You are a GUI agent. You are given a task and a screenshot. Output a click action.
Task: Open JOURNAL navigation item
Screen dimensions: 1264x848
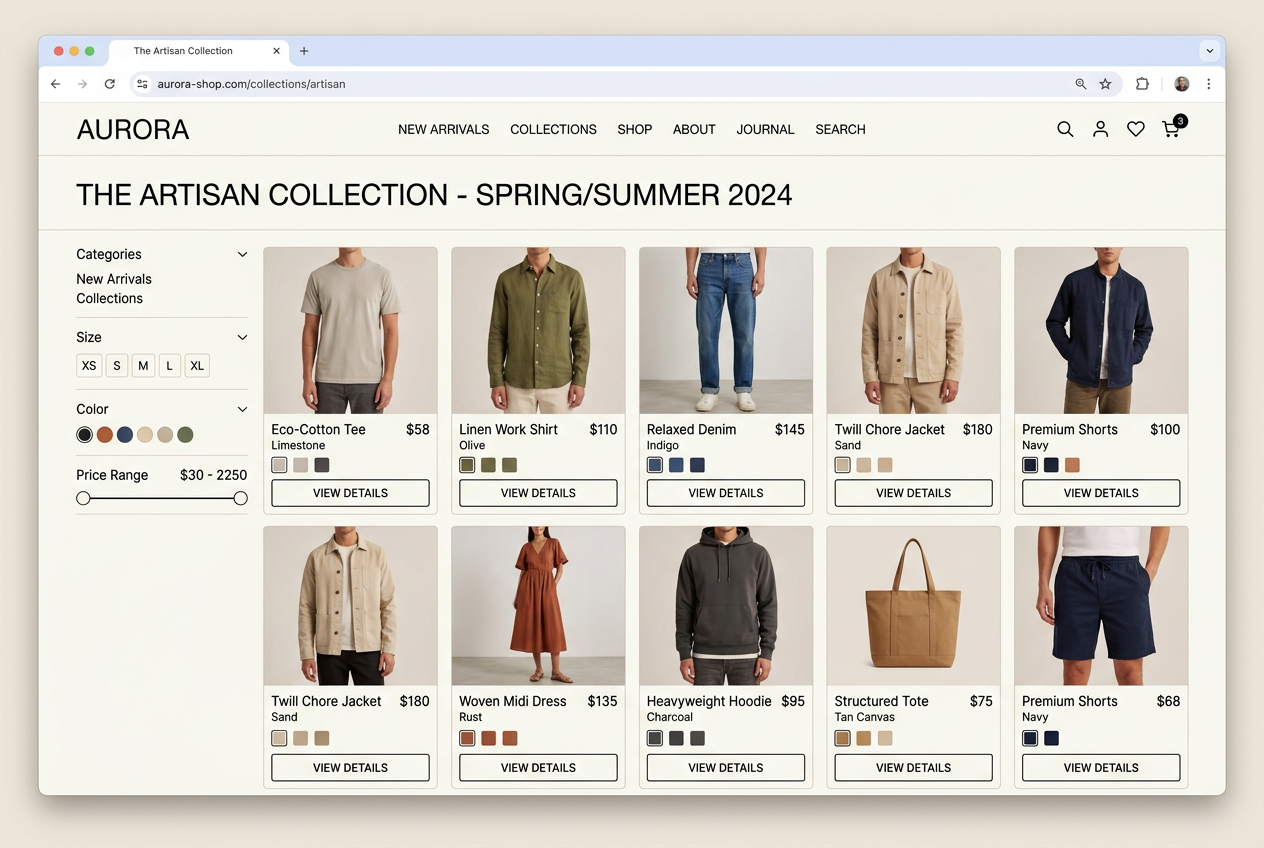[x=766, y=129]
